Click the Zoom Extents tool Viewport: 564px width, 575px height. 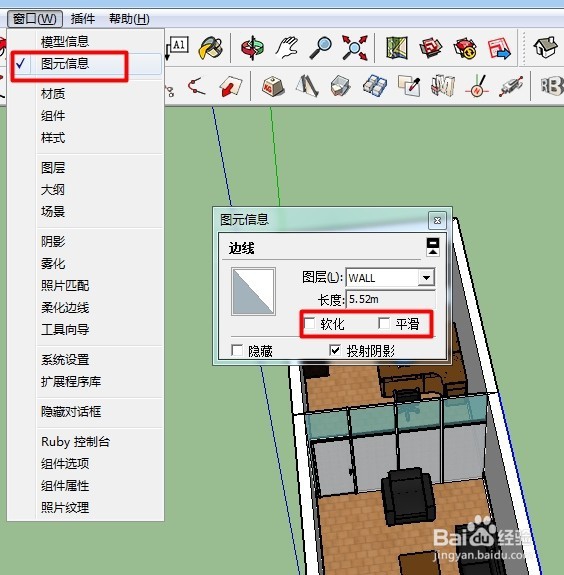pos(354,48)
